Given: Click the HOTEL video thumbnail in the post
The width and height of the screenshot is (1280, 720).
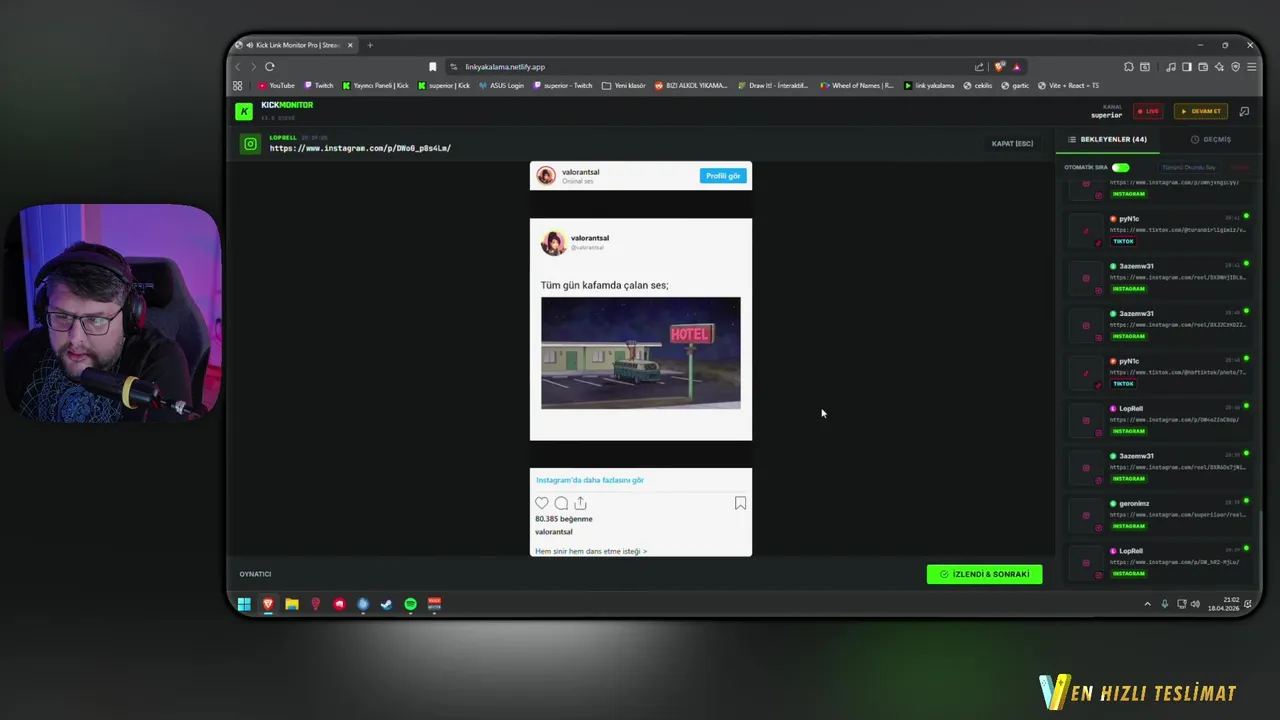Looking at the screenshot, I should point(641,353).
